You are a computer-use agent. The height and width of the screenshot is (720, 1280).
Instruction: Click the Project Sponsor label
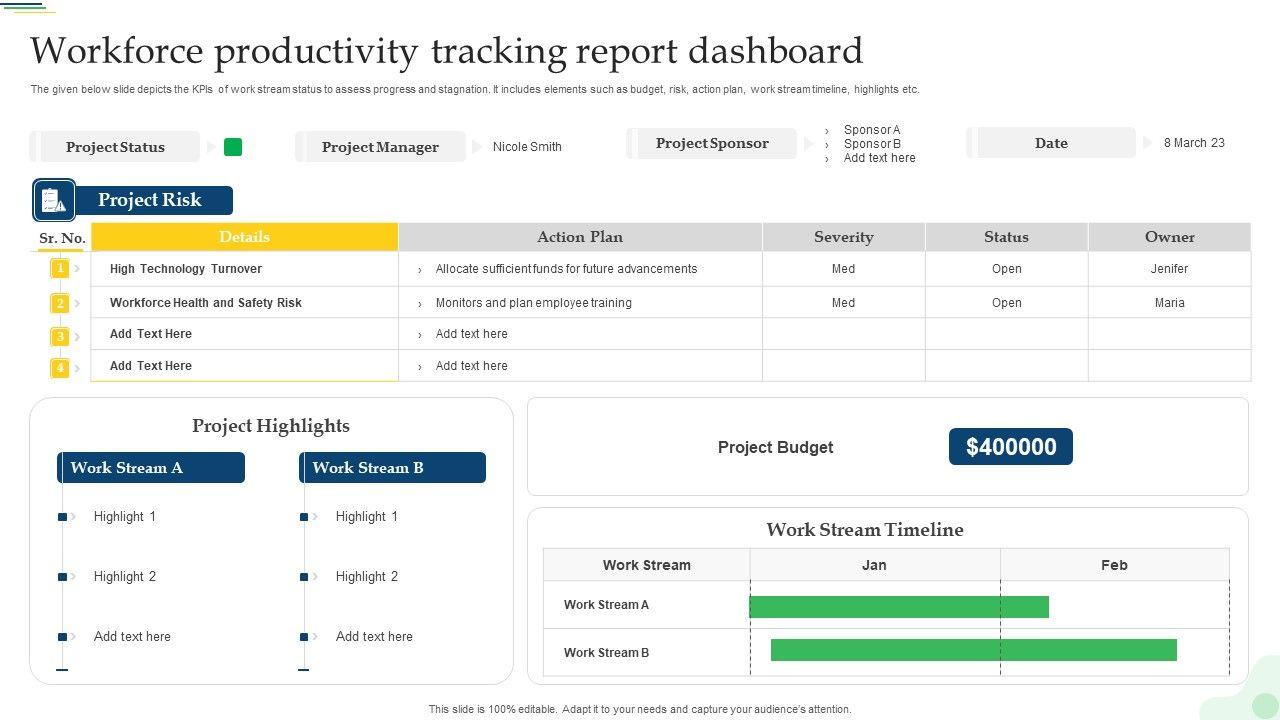tap(712, 143)
